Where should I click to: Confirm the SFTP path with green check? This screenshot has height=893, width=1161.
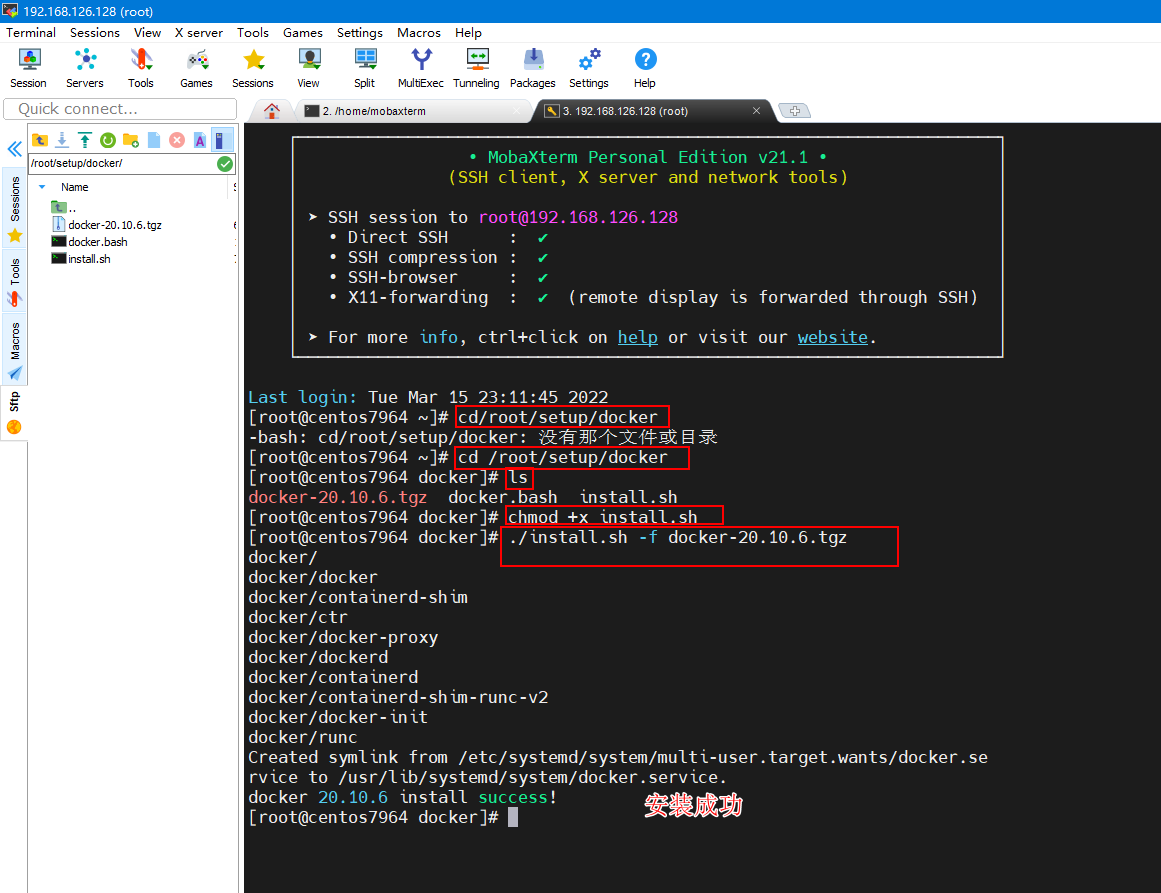(225, 164)
